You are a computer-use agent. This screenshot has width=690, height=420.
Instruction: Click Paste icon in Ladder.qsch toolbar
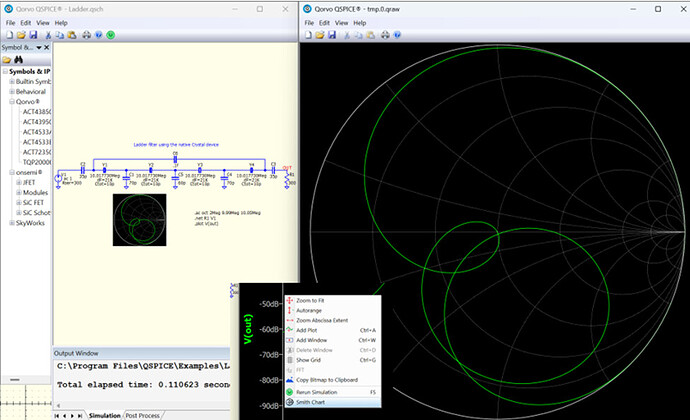pos(72,35)
